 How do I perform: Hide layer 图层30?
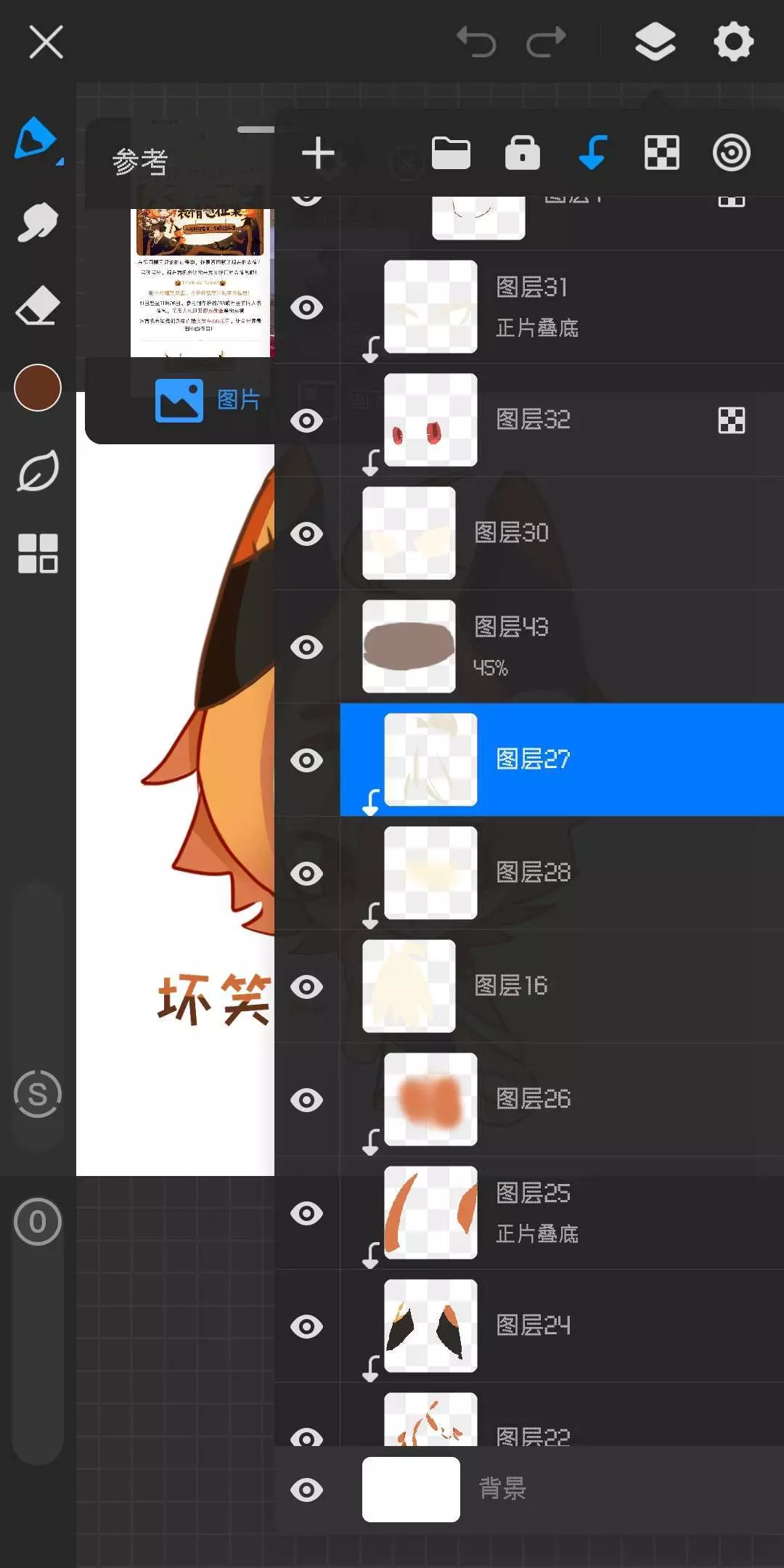pyautogui.click(x=306, y=534)
